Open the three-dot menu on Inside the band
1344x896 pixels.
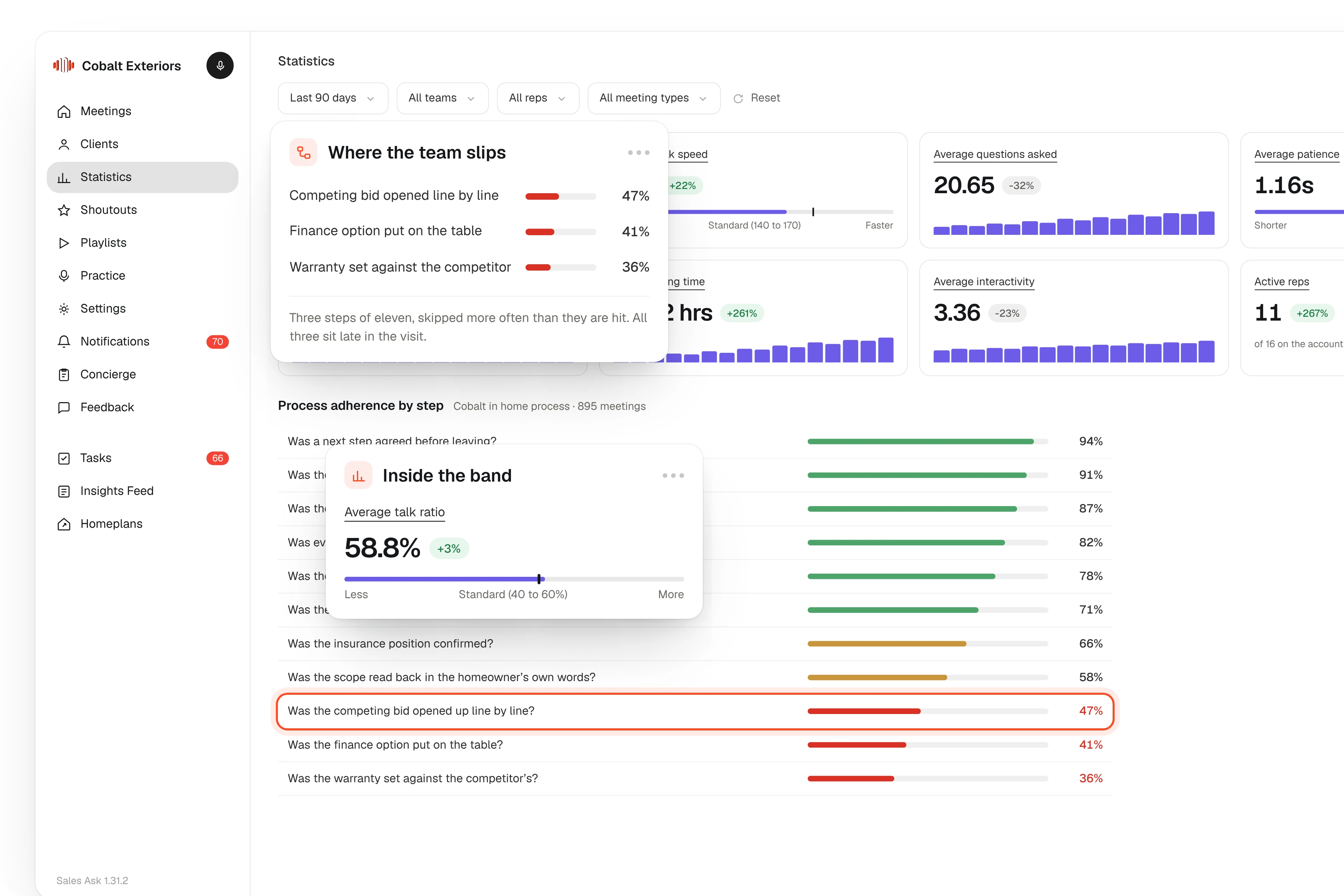tap(673, 475)
